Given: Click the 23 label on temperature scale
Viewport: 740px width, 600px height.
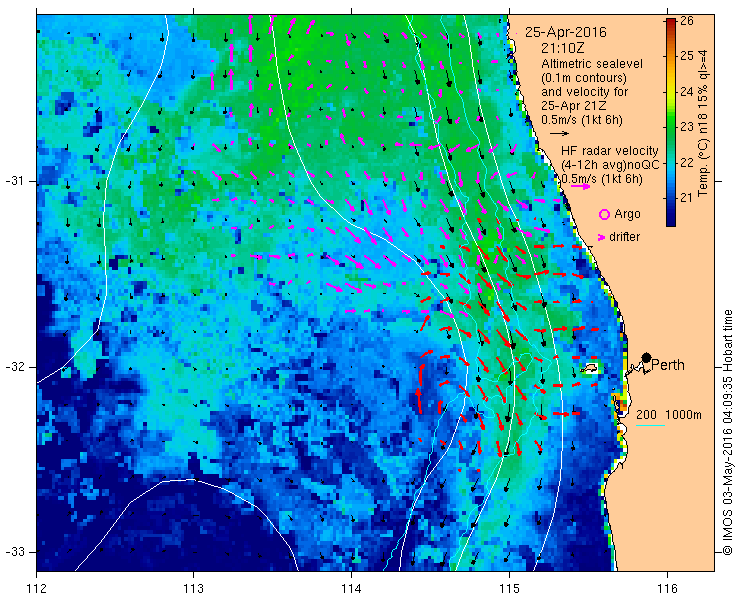Looking at the screenshot, I should [x=687, y=127].
